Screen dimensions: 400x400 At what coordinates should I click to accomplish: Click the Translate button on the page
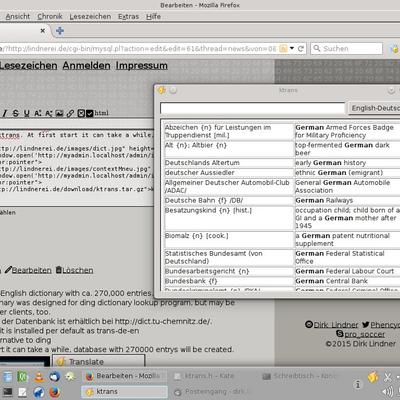(98, 361)
